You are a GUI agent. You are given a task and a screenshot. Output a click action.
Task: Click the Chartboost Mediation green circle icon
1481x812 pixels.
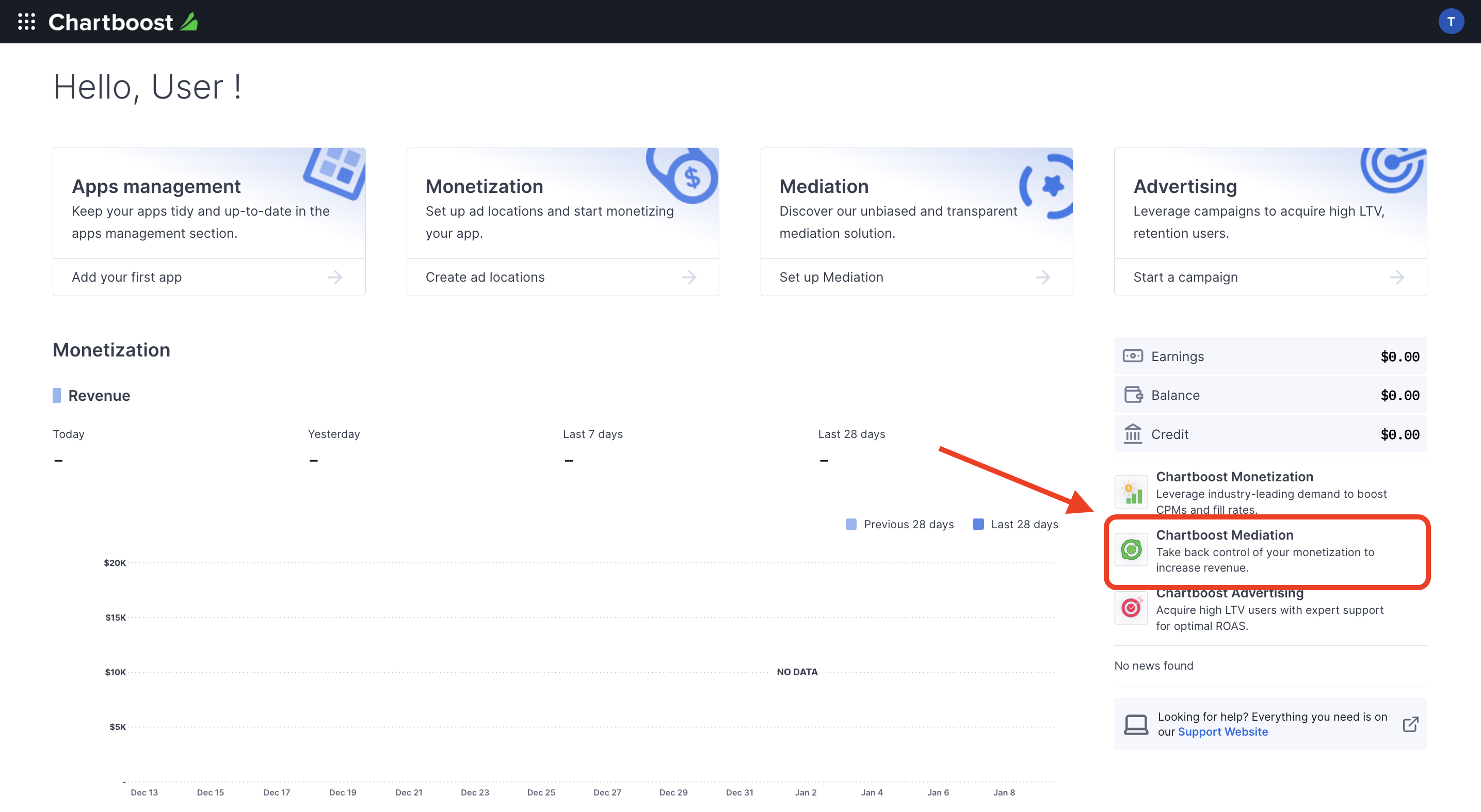1131,548
